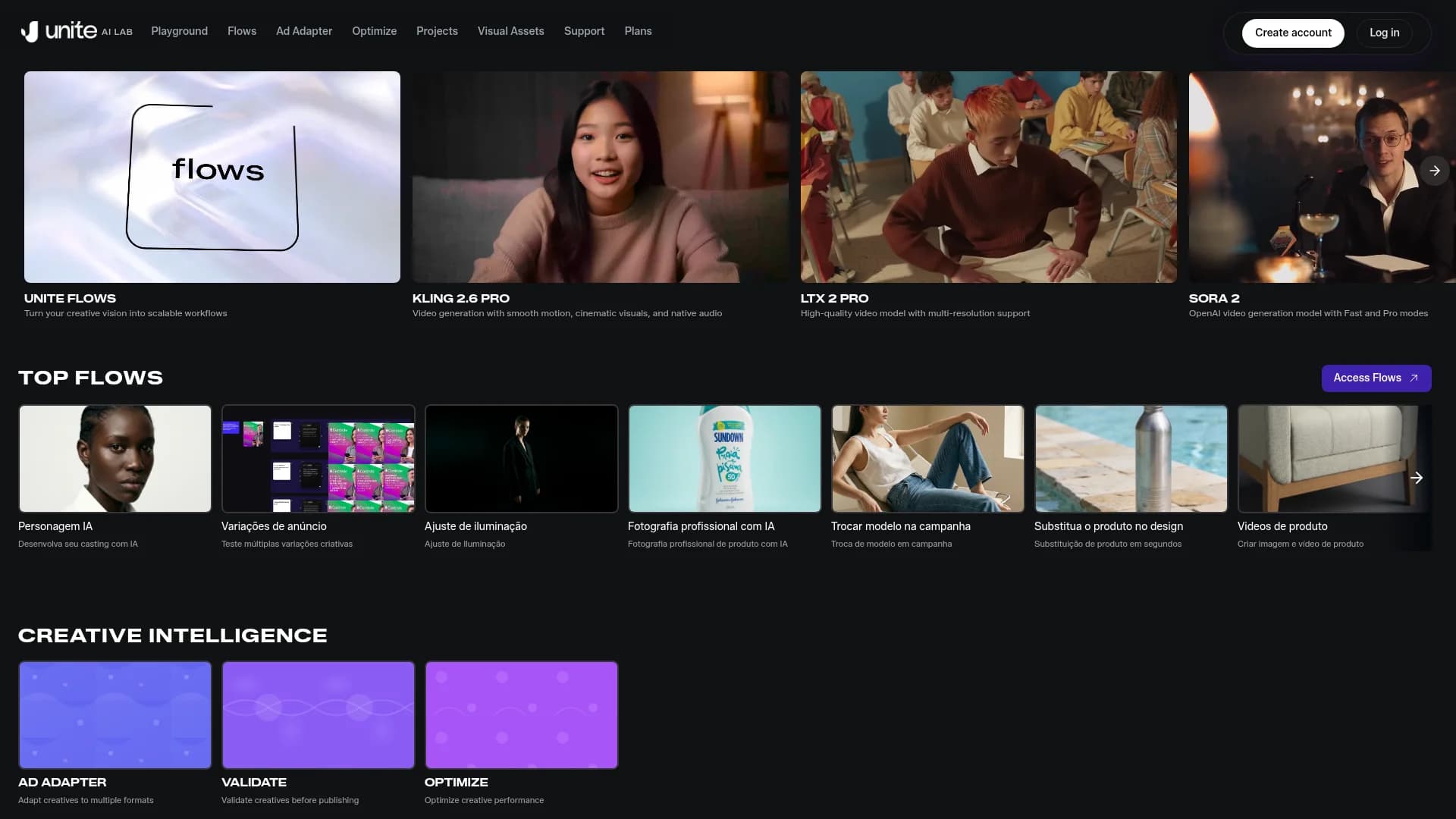Click the Trocar modelo na campanha link
1456x819 pixels.
tap(900, 526)
